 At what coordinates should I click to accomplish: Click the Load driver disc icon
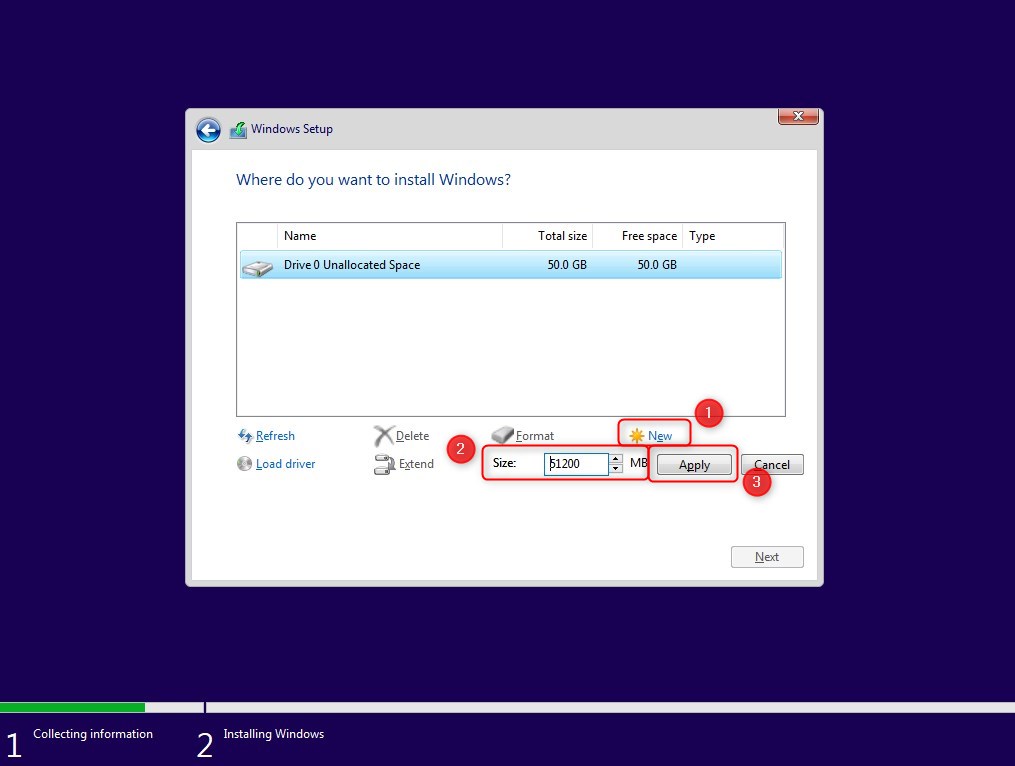[x=245, y=464]
